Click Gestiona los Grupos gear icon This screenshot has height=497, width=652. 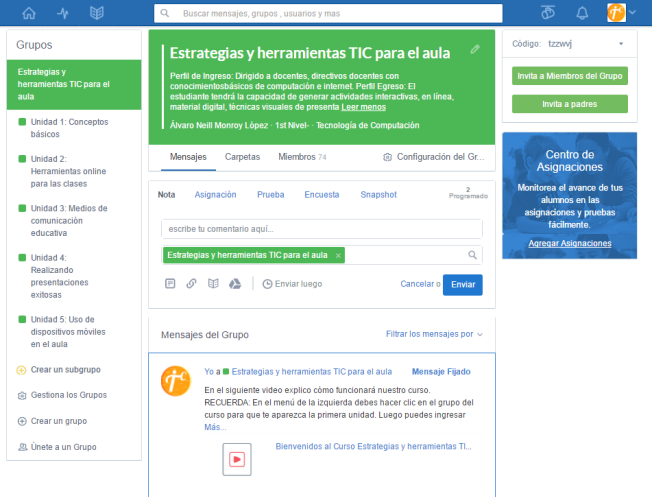22,396
